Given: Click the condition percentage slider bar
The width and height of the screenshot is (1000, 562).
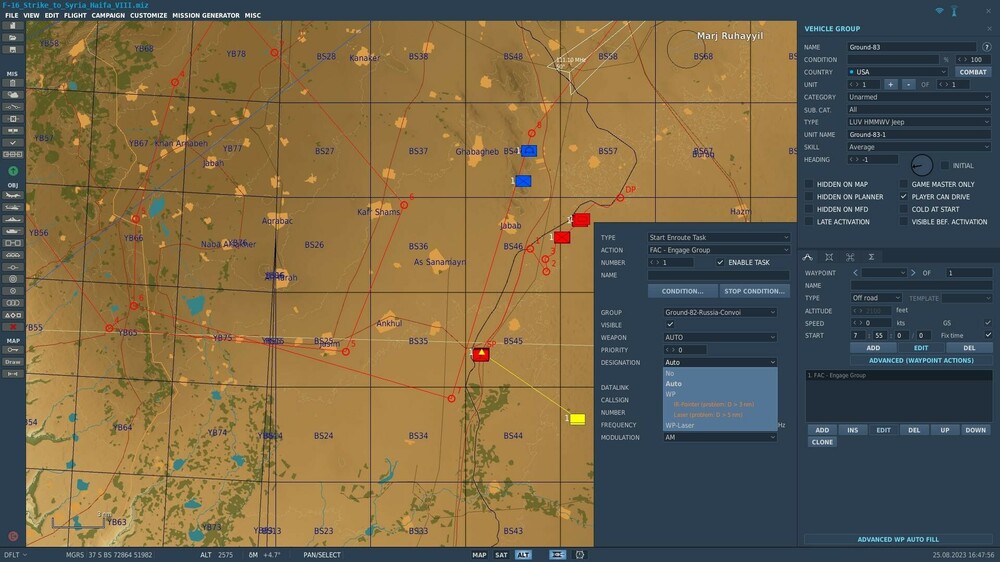Looking at the screenshot, I should pyautogui.click(x=893, y=59).
